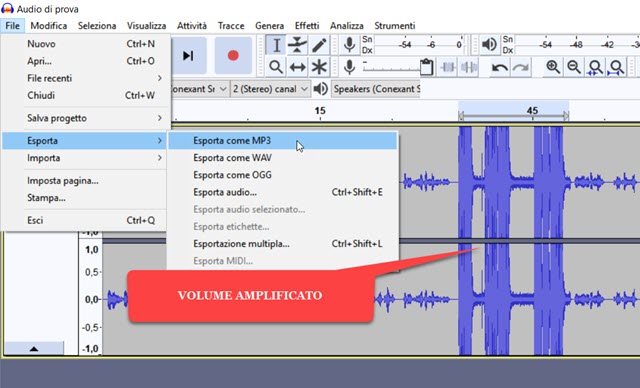Image resolution: width=640 pixels, height=388 pixels.
Task: Click the 0,0 value on the vertical scale
Action: (x=92, y=299)
